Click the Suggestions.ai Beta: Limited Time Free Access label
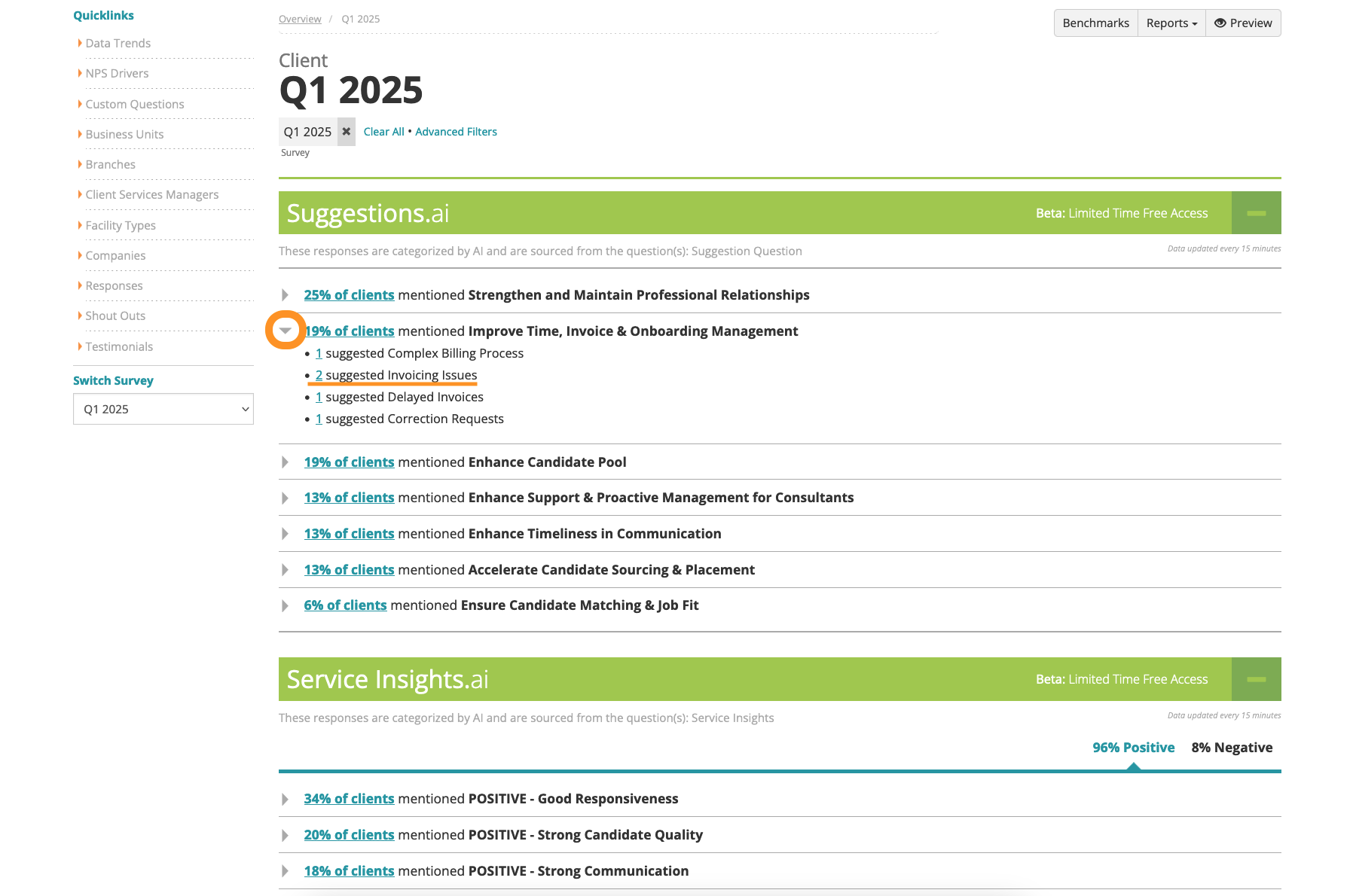The width and height of the screenshot is (1353, 896). coord(1122,213)
